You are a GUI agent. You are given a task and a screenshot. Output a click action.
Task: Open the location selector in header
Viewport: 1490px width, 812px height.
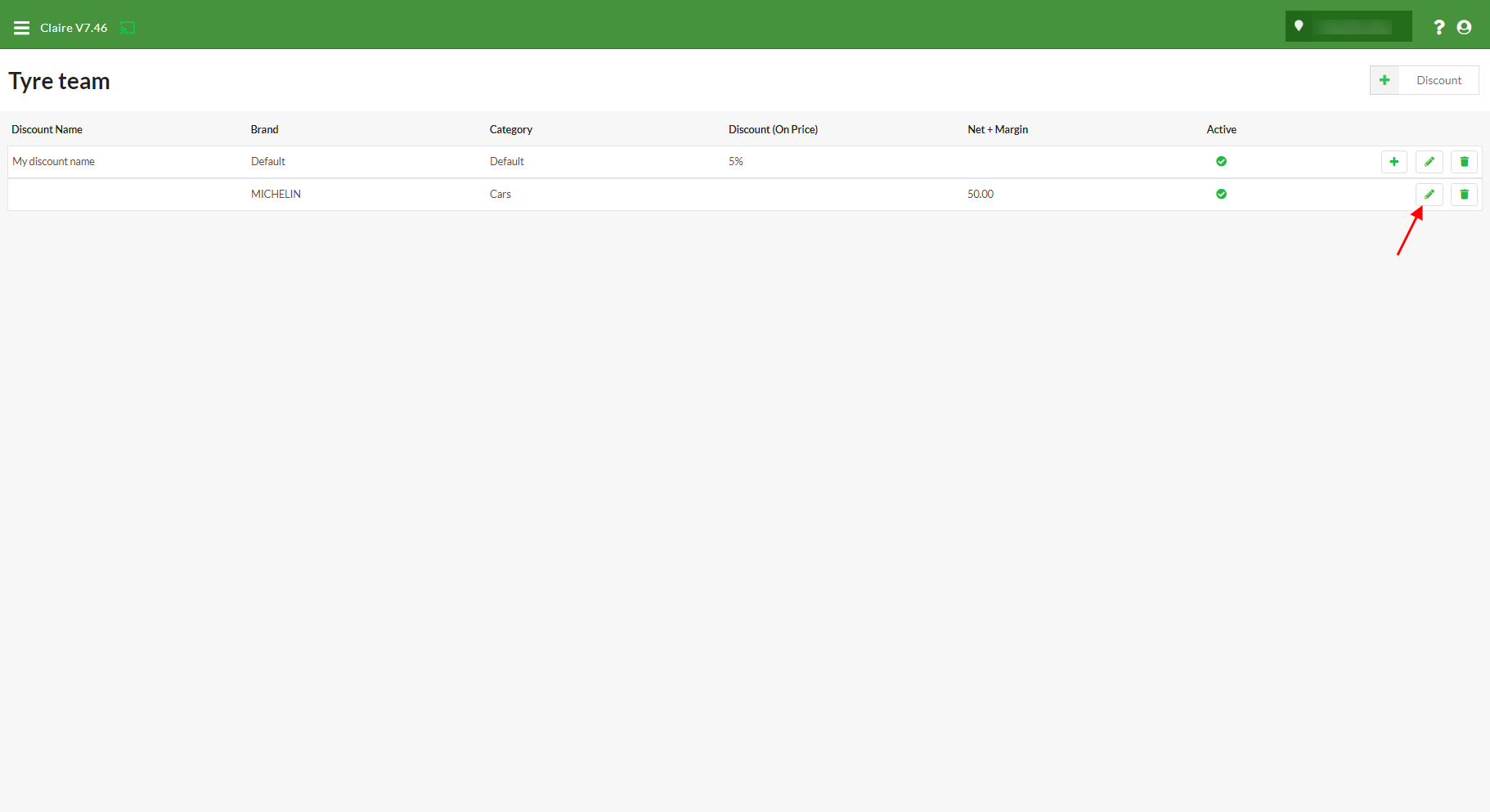click(1348, 26)
